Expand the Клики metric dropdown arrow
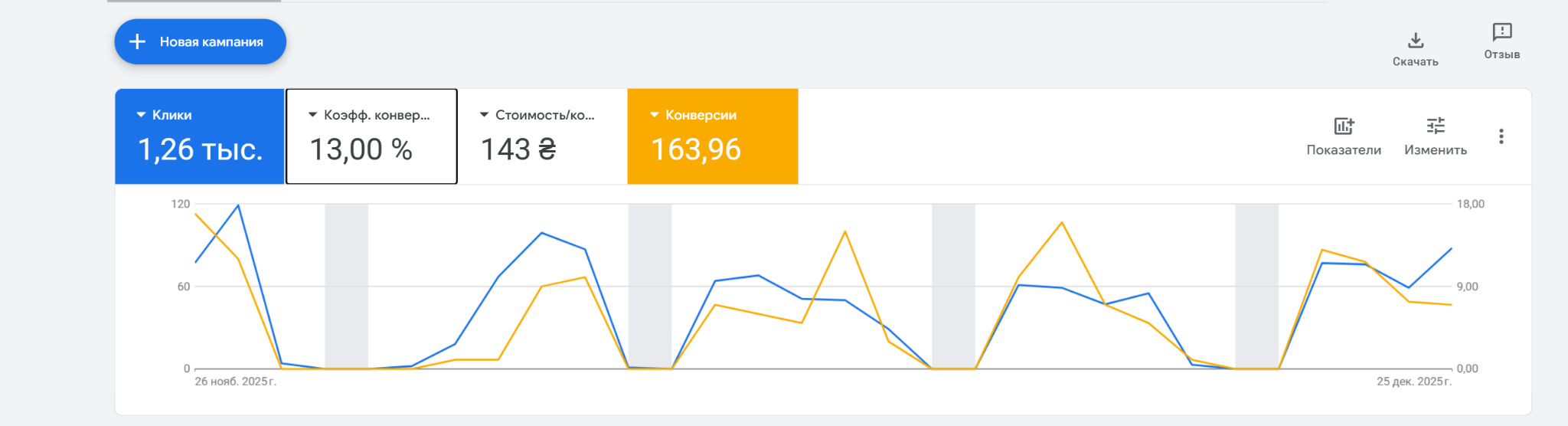Viewport: 1568px width, 426px height. (x=141, y=115)
